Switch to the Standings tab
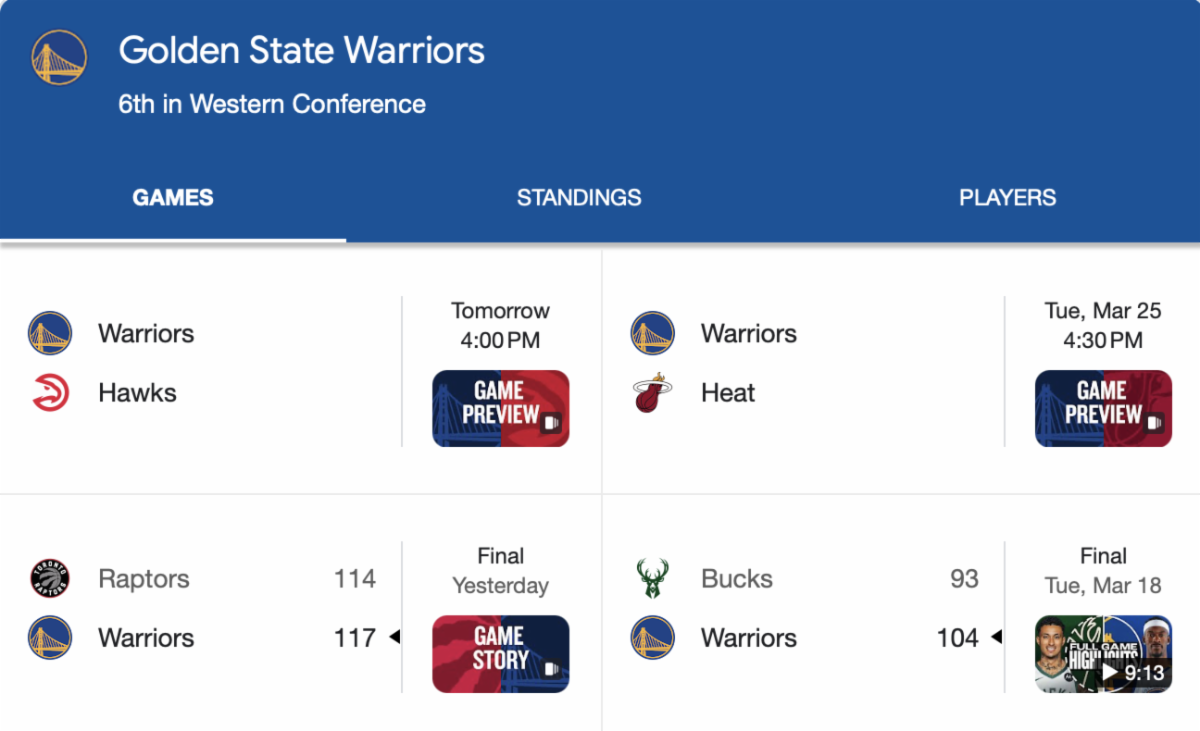The image size is (1200, 731). pyautogui.click(x=579, y=197)
